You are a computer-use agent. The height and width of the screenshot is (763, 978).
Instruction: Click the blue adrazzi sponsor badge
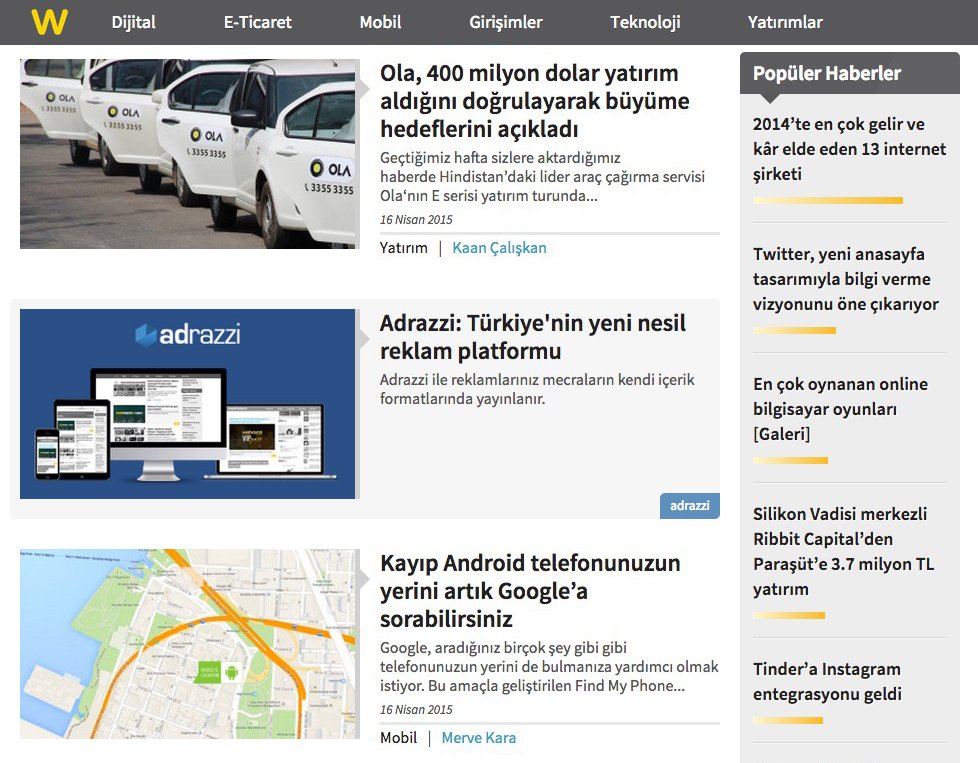[x=689, y=505]
